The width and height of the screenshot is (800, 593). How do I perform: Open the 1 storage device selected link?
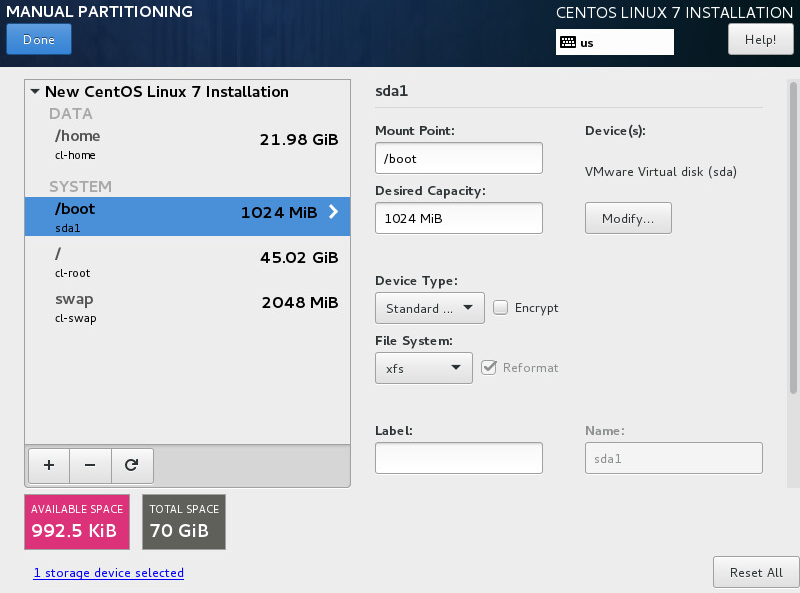[108, 573]
